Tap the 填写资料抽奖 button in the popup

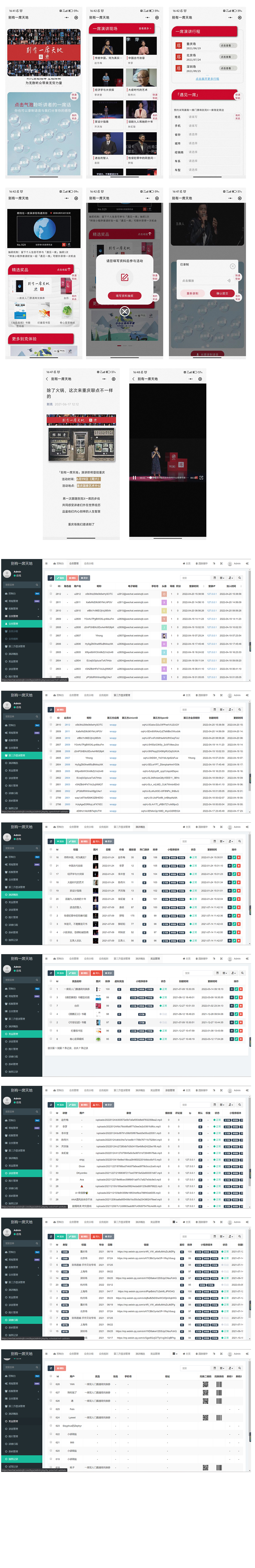(x=125, y=296)
